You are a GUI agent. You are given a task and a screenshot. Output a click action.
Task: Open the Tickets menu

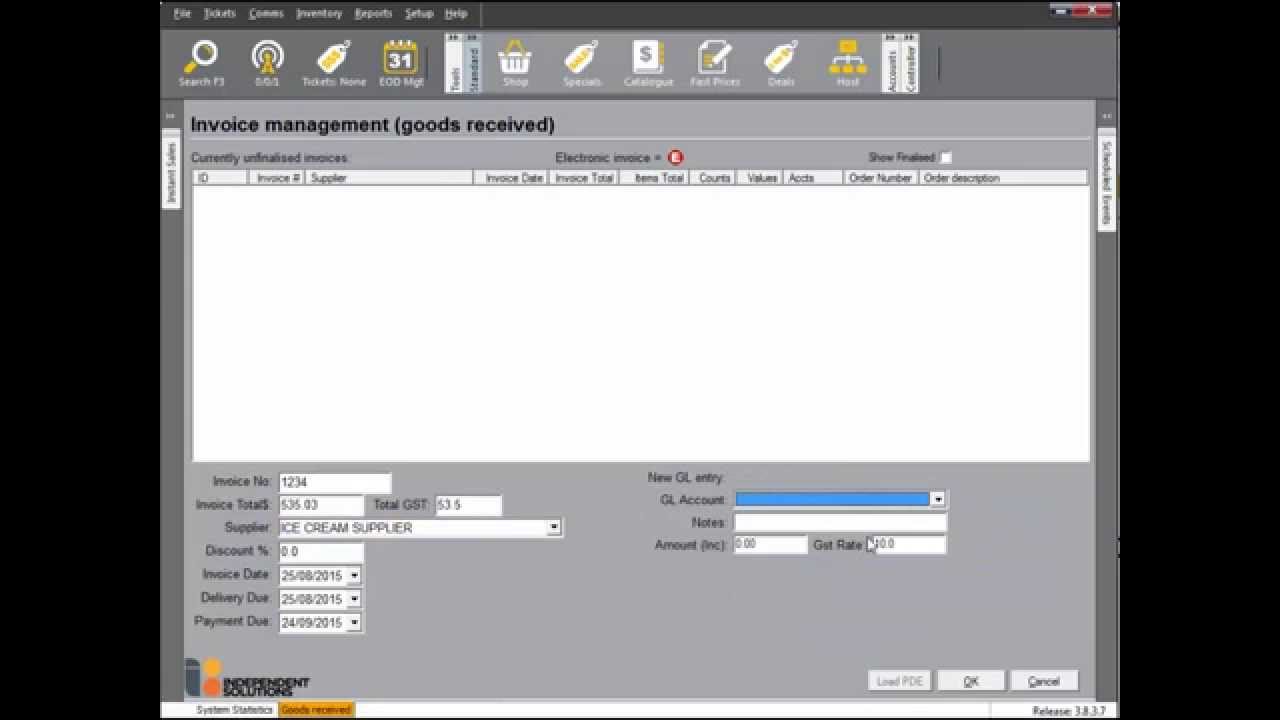tap(220, 13)
